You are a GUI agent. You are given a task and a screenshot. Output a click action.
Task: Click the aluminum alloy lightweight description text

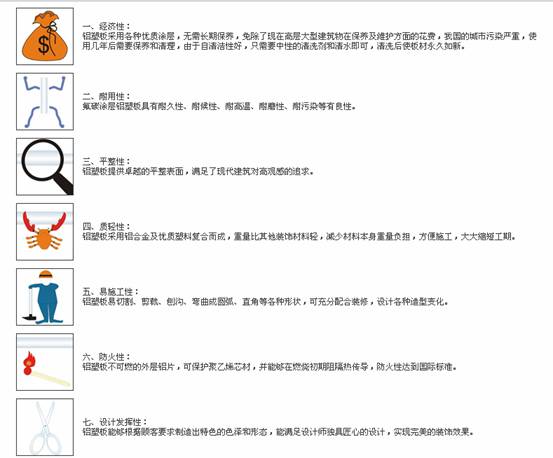pyautogui.click(x=299, y=236)
